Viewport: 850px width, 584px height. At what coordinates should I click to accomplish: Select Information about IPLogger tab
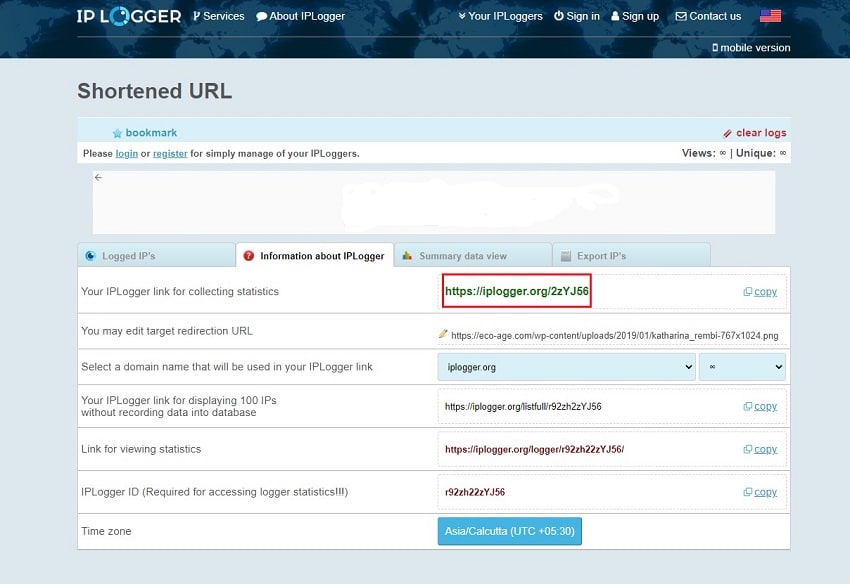click(x=314, y=255)
